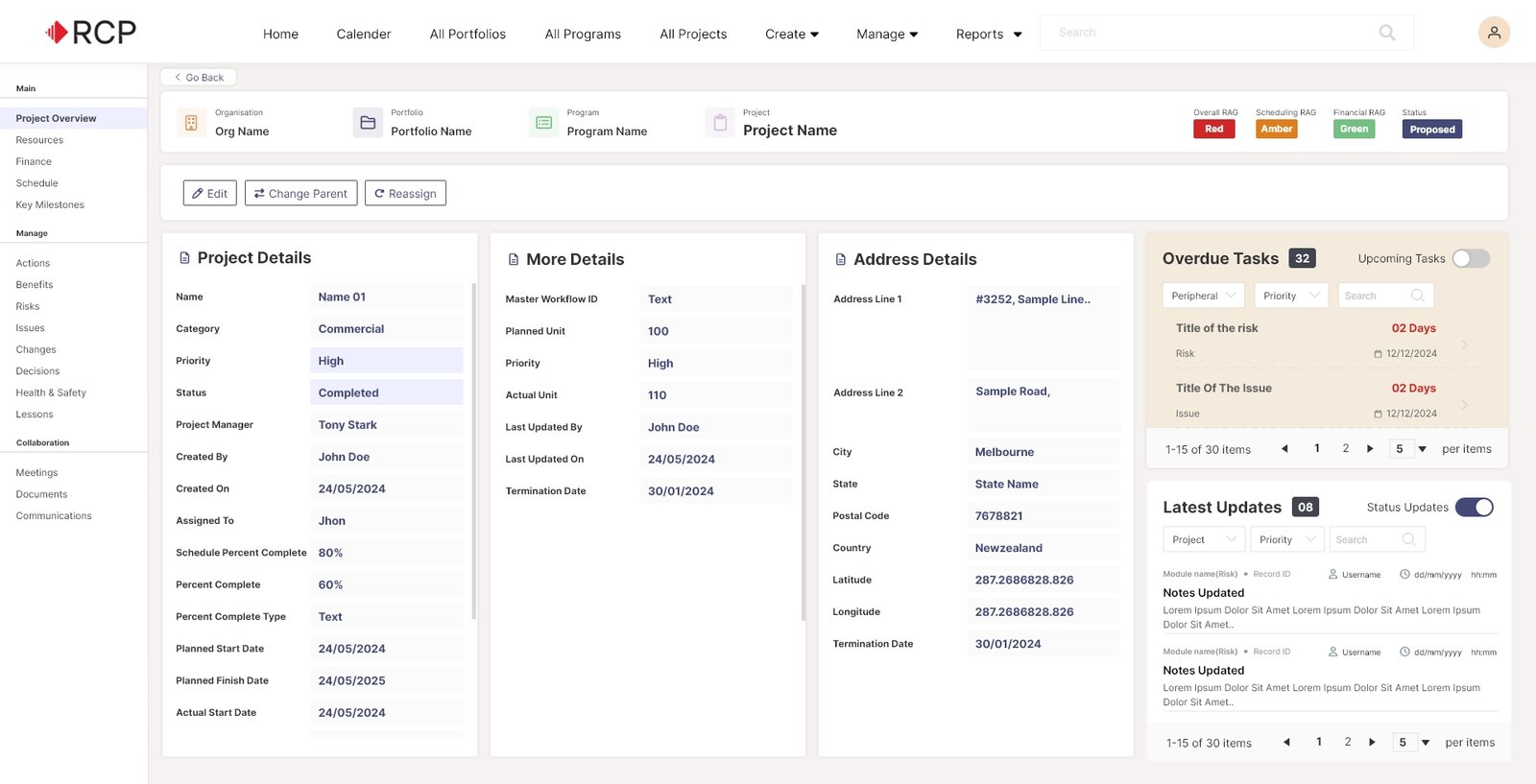The width and height of the screenshot is (1536, 784).
Task: Open the Priority filter in Latest Updates
Action: 1287,539
